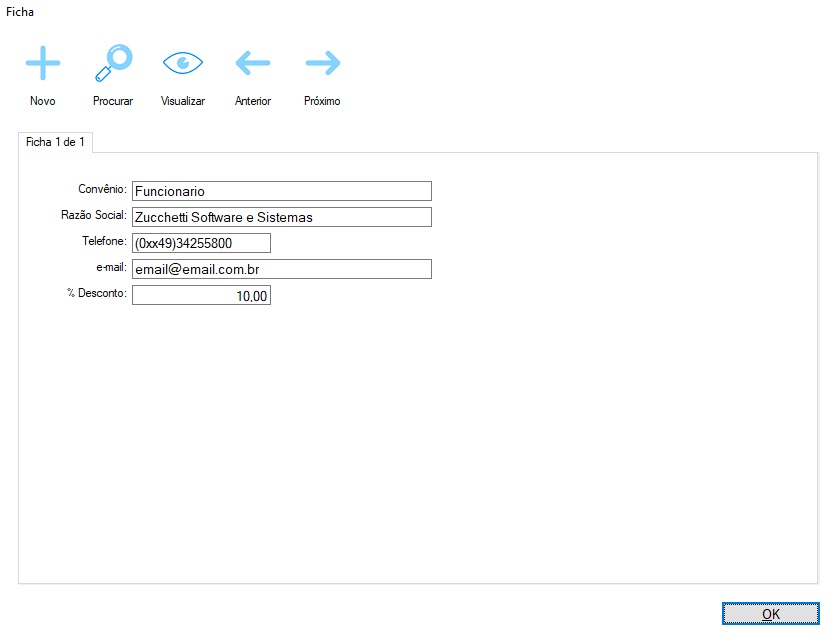Click the % Desconto value field
This screenshot has width=837, height=641.
pyautogui.click(x=201, y=296)
